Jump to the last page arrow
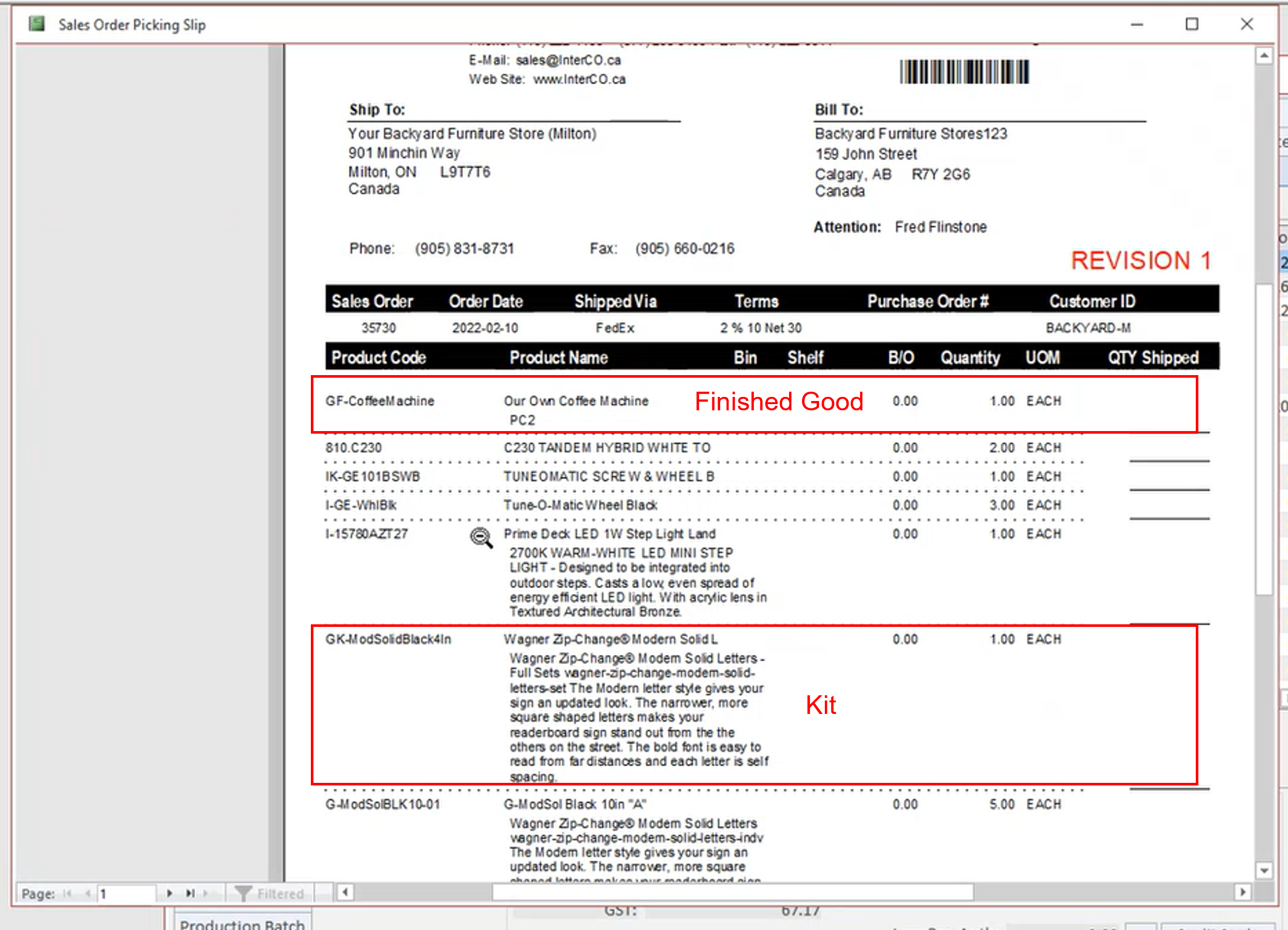The image size is (1288, 930). (190, 893)
